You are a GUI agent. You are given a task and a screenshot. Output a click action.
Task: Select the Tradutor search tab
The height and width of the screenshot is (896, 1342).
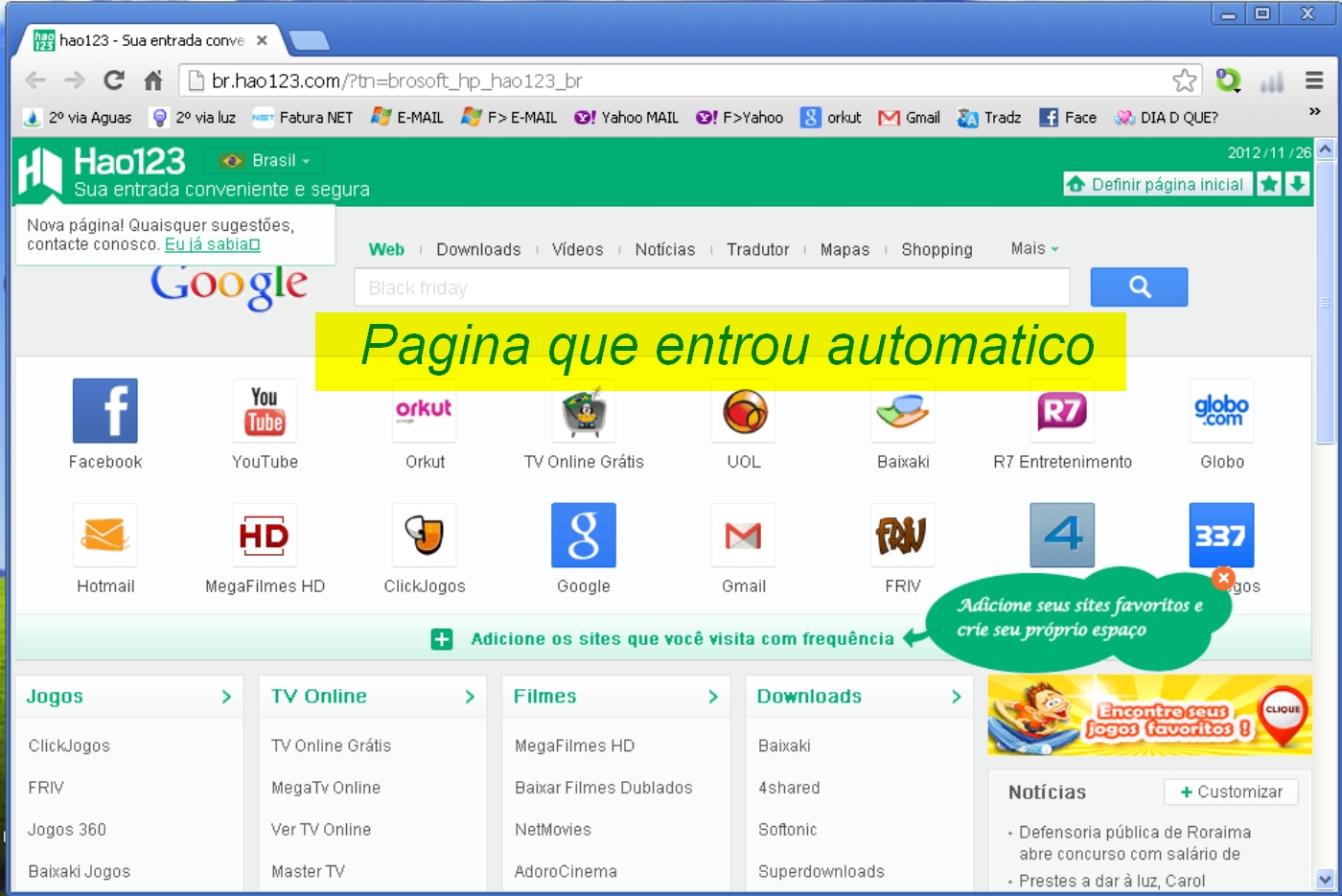tap(757, 249)
